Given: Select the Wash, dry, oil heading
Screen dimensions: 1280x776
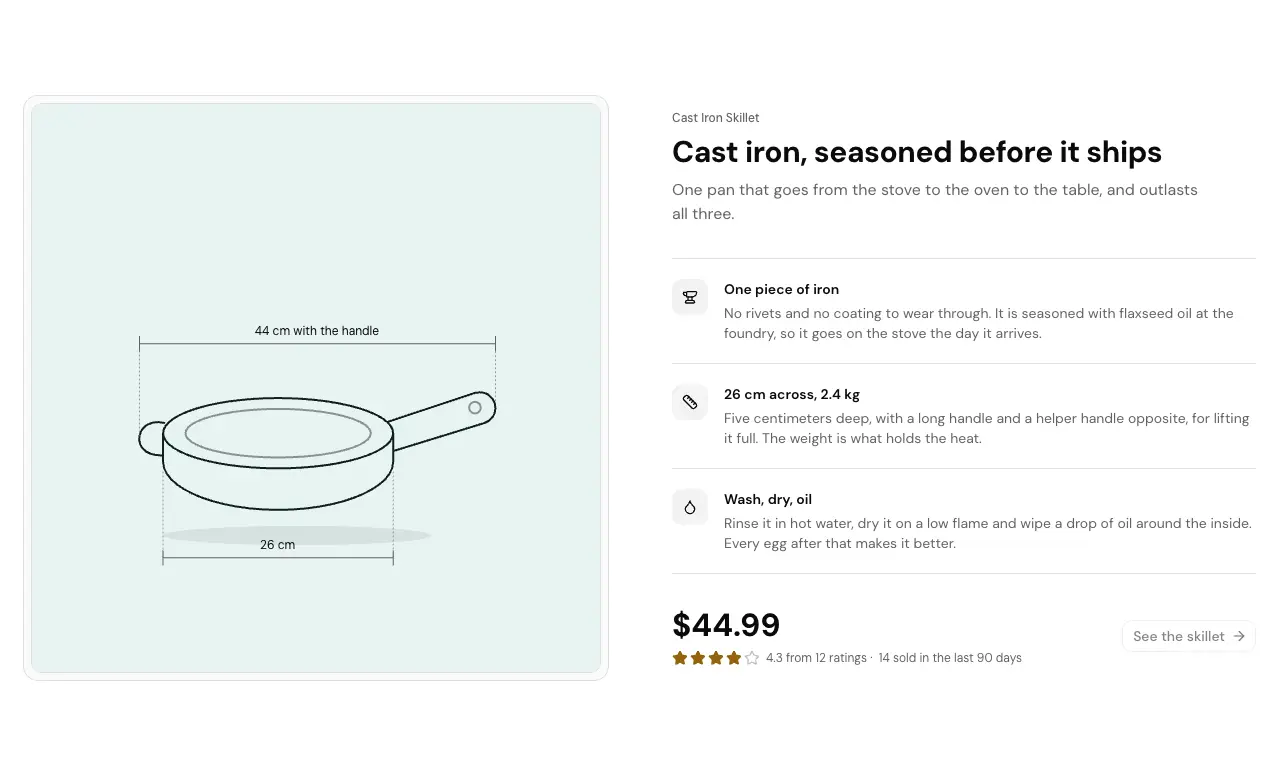Looking at the screenshot, I should click(768, 499).
